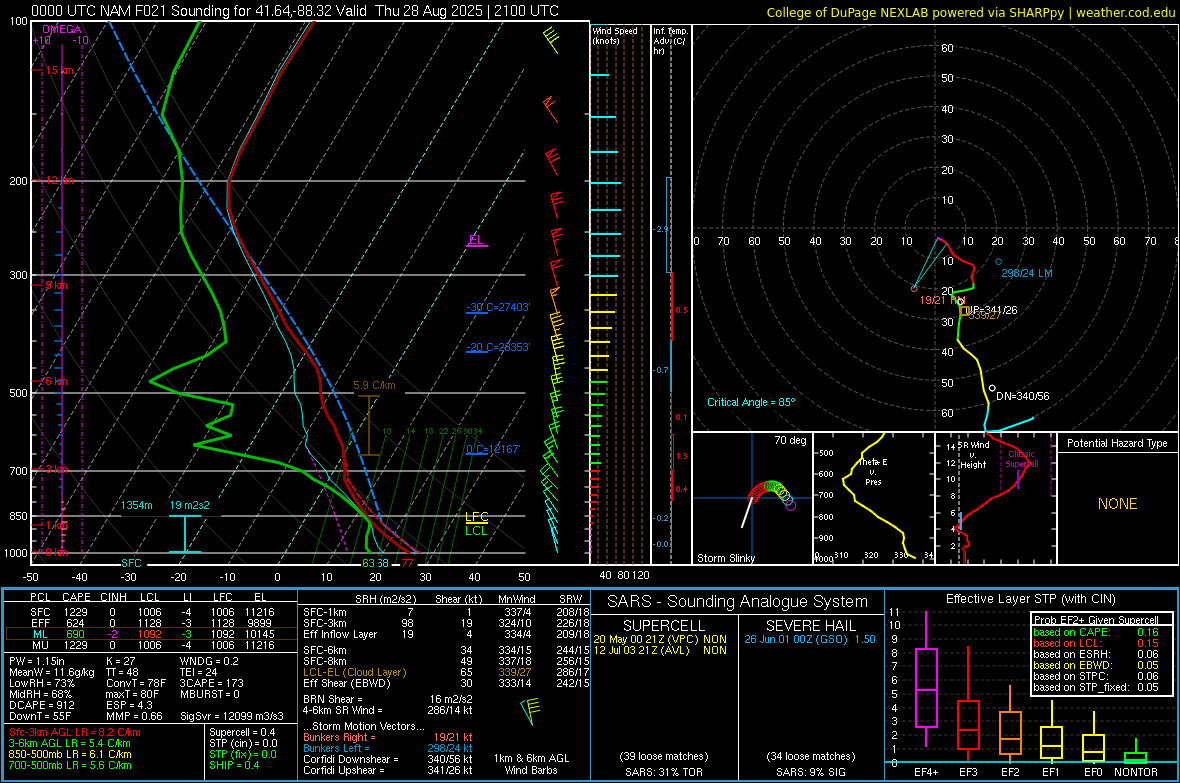The image size is (1180, 783).
Task: Select the magenta OMEGA label
Action: 62,29
